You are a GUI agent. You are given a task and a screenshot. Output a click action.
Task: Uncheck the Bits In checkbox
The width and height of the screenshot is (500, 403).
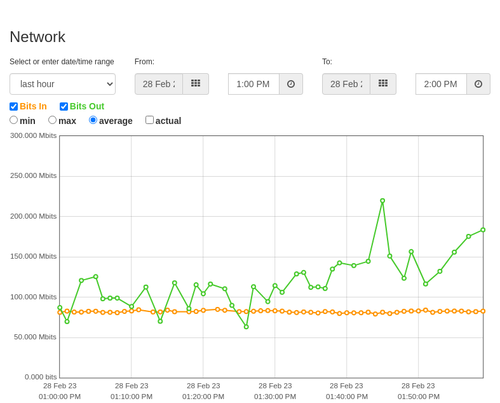click(14, 106)
